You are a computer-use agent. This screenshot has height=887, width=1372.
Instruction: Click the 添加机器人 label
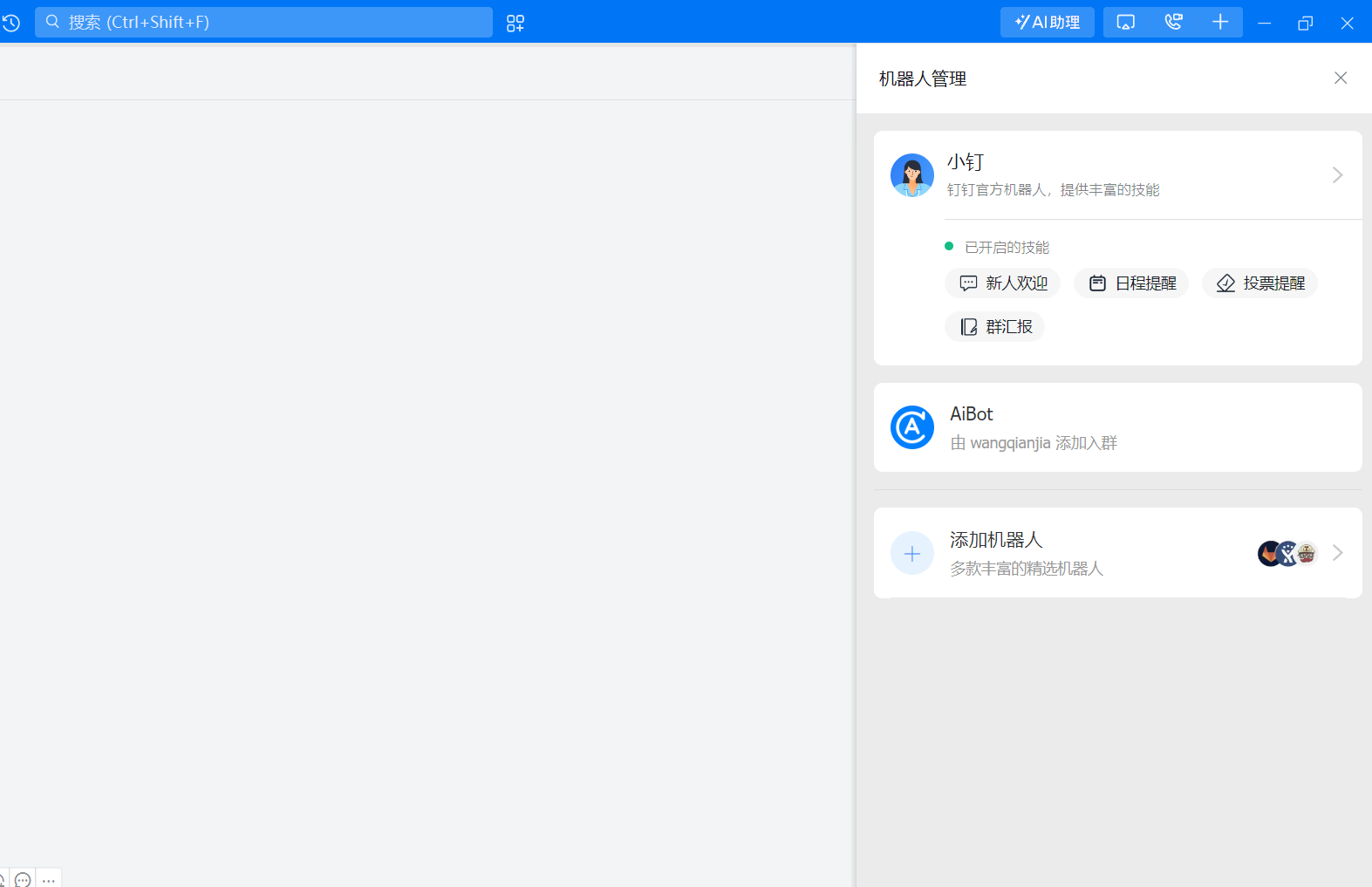[x=996, y=540]
